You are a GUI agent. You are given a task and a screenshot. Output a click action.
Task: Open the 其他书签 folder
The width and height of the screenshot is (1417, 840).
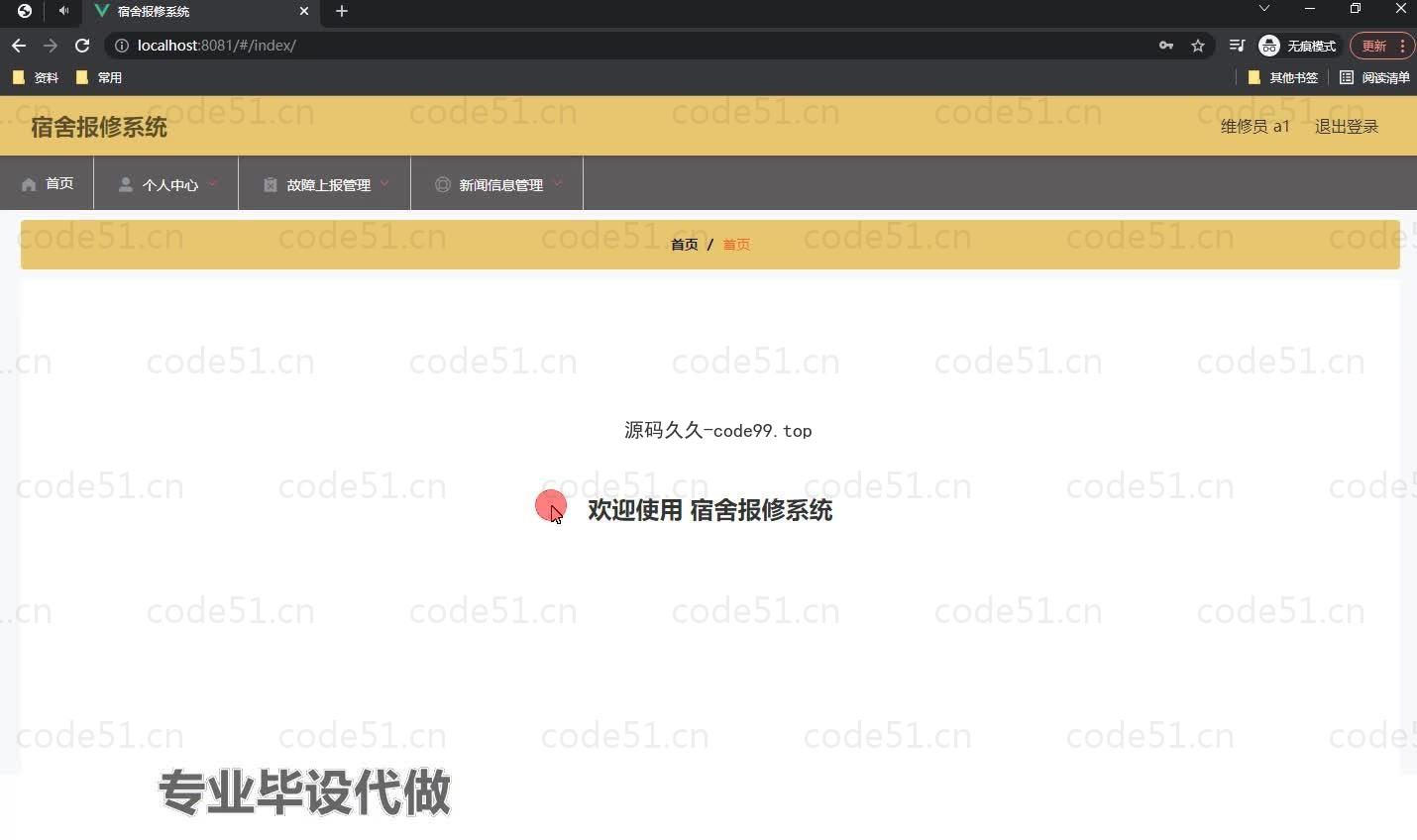click(x=1283, y=77)
